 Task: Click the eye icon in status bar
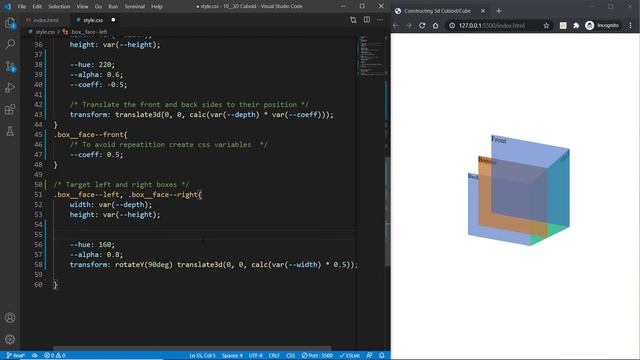(35, 356)
